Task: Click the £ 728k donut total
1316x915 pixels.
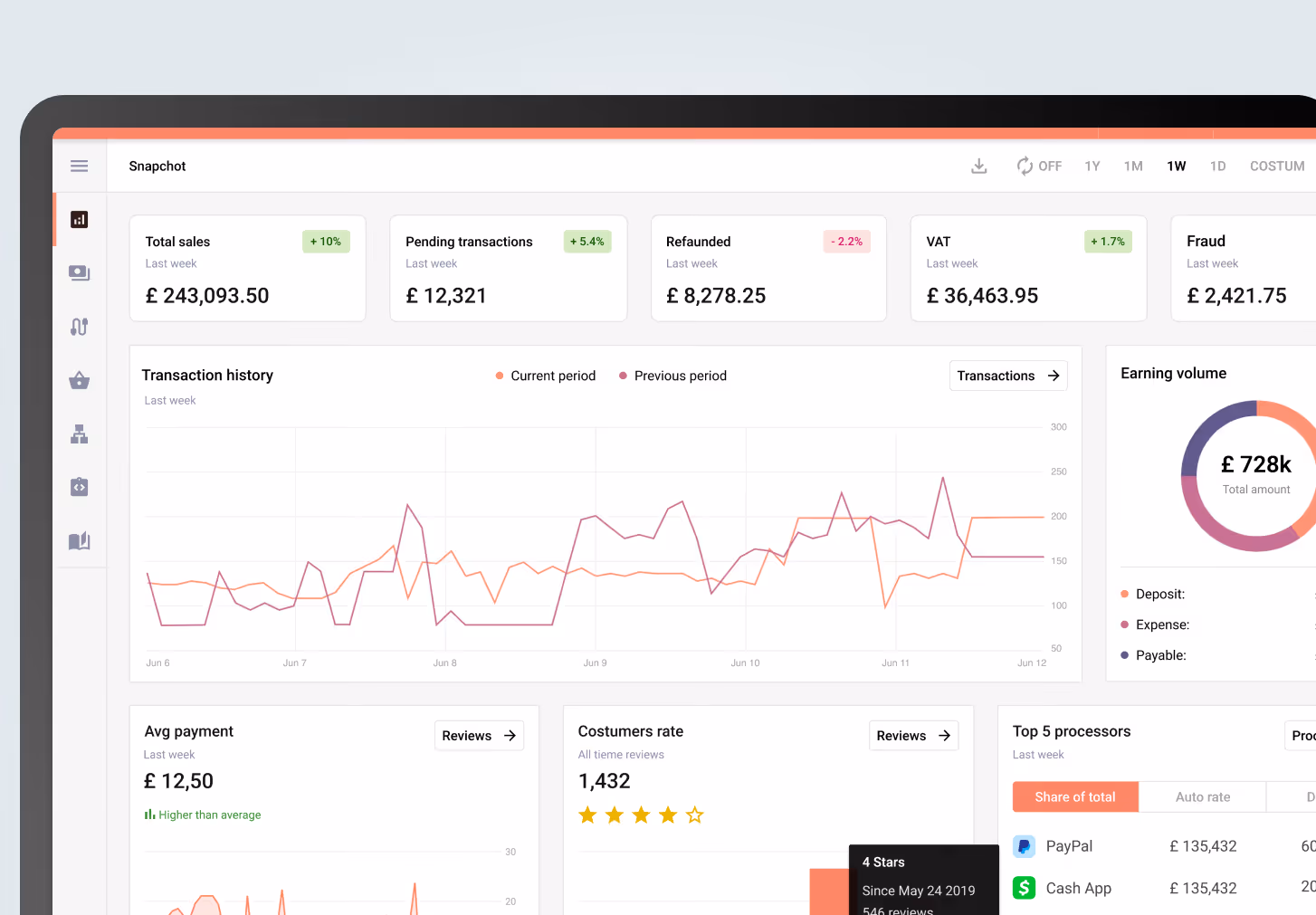Action: [x=1256, y=464]
